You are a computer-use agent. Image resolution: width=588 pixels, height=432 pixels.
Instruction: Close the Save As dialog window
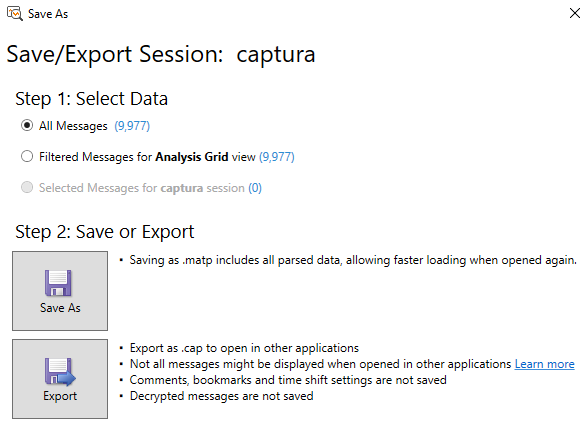[574, 13]
